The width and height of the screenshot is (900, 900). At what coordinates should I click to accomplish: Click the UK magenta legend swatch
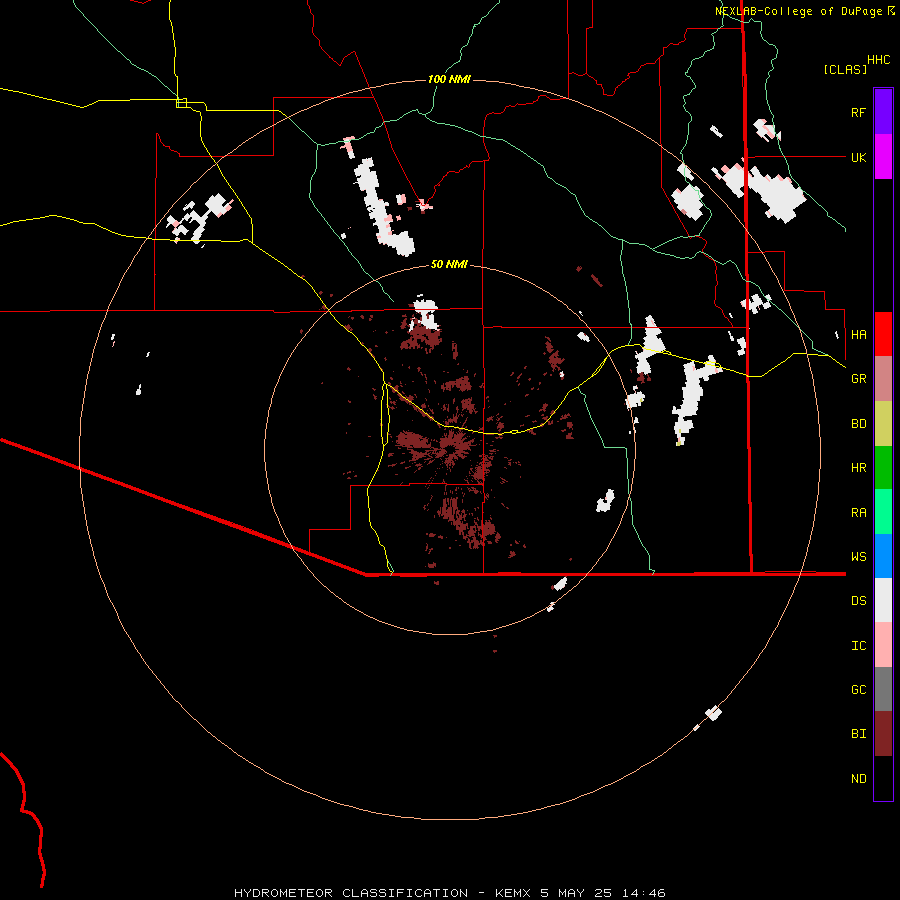(883, 157)
